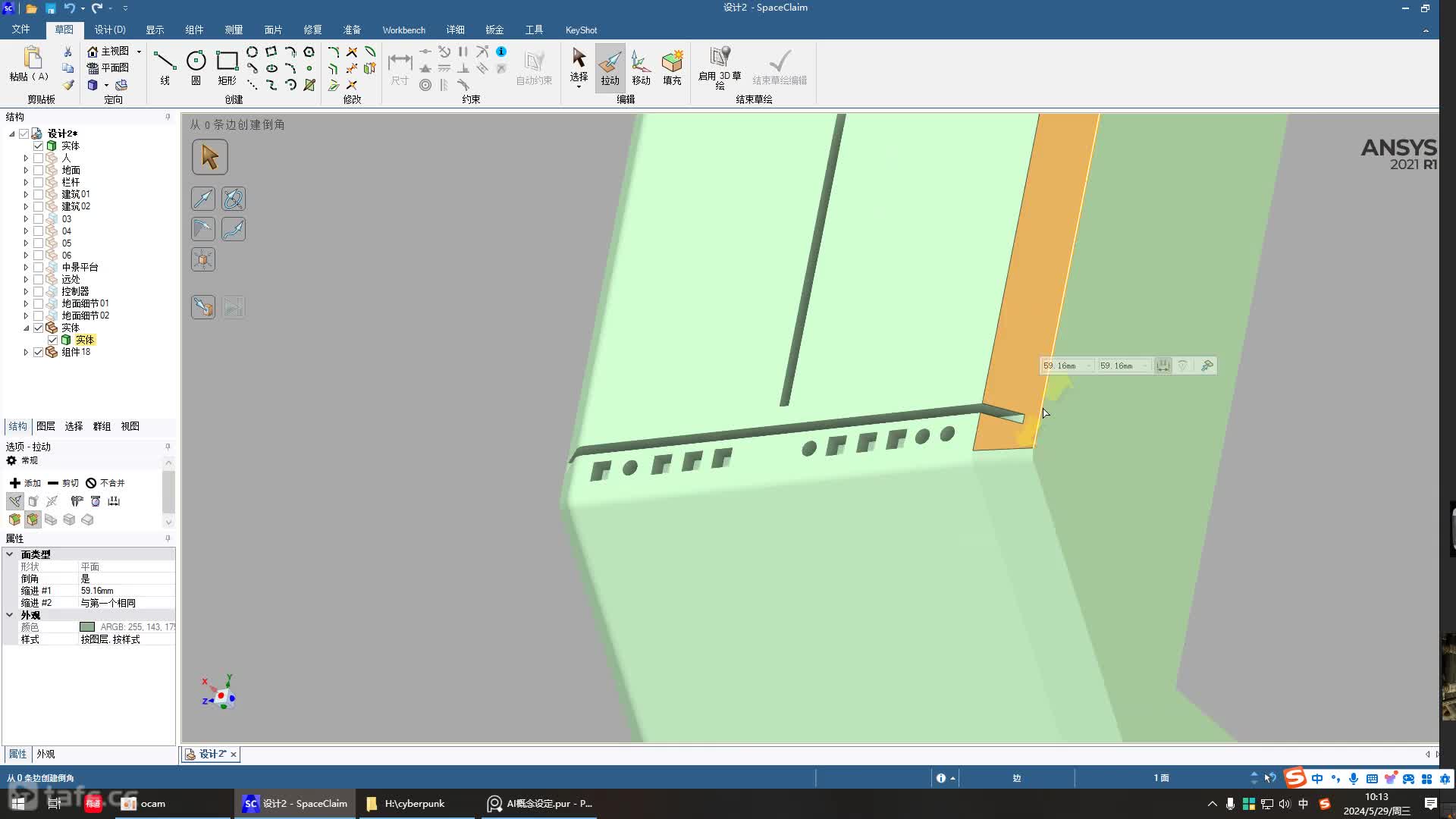Screen dimensions: 1456x819
Task: Open the 设计(D) ribbon tab
Action: click(x=110, y=30)
